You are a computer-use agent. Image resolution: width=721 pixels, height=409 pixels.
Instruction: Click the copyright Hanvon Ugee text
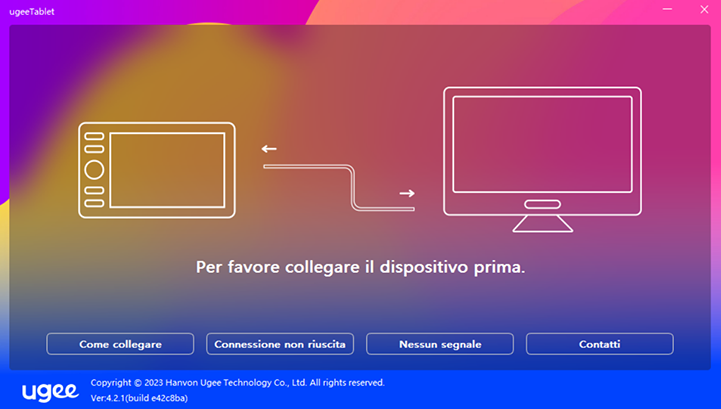click(x=237, y=383)
